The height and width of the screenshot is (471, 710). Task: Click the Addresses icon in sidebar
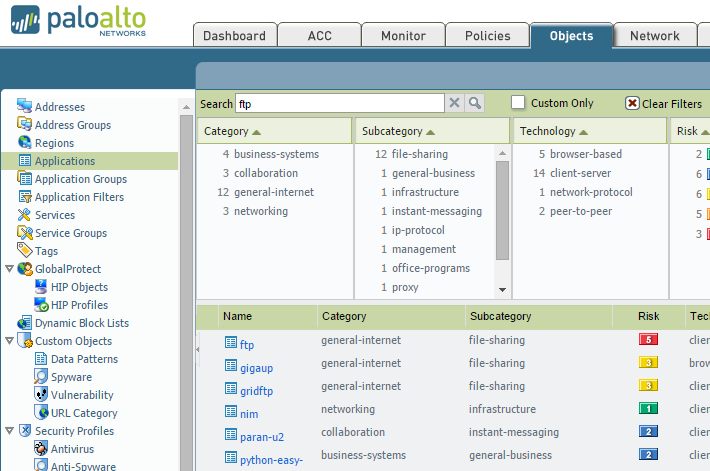24,106
